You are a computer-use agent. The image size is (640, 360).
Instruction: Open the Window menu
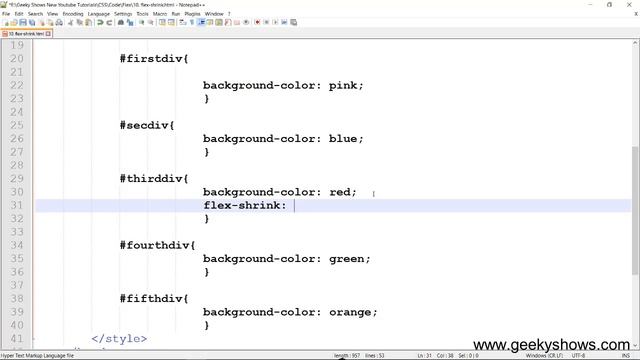214,14
